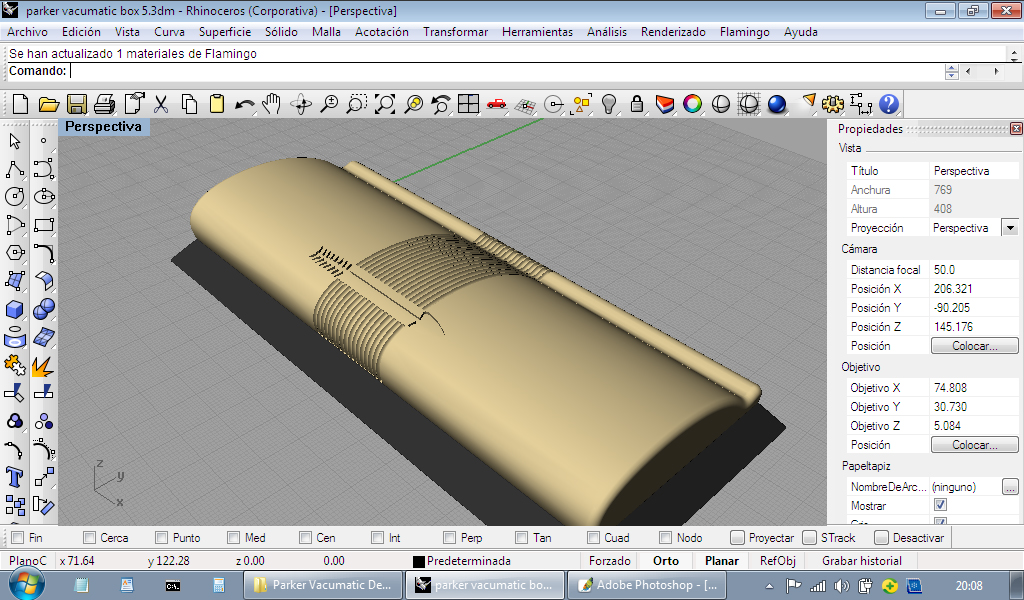Enable the Fin object snap checkbox
Image resolution: width=1024 pixels, height=600 pixels.
[x=18, y=538]
